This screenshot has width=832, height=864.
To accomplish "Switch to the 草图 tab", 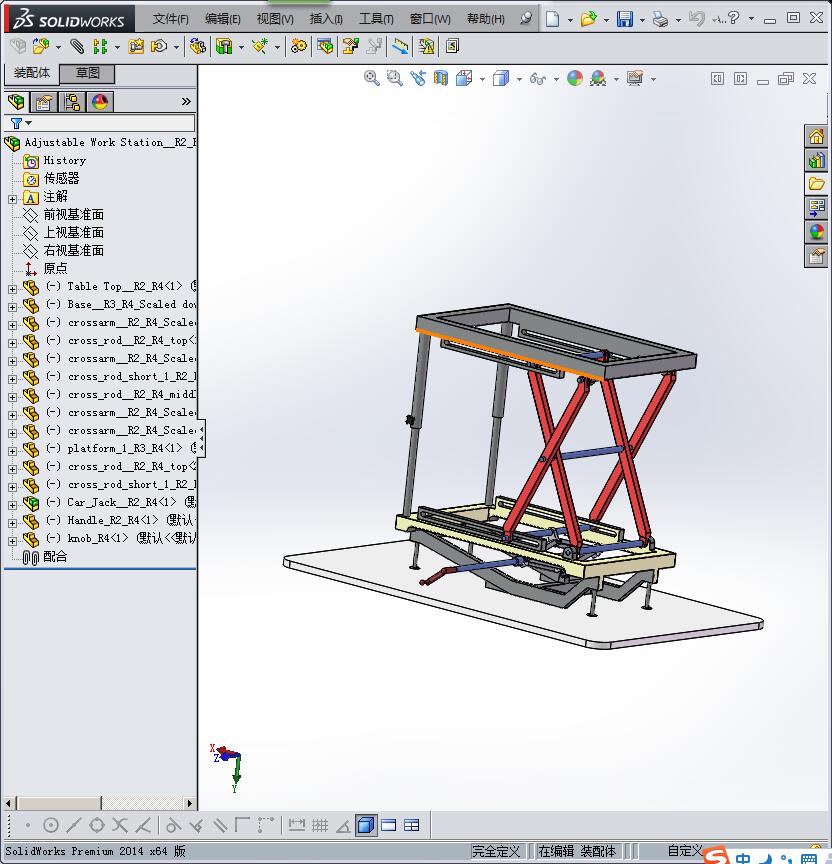I will click(x=87, y=73).
